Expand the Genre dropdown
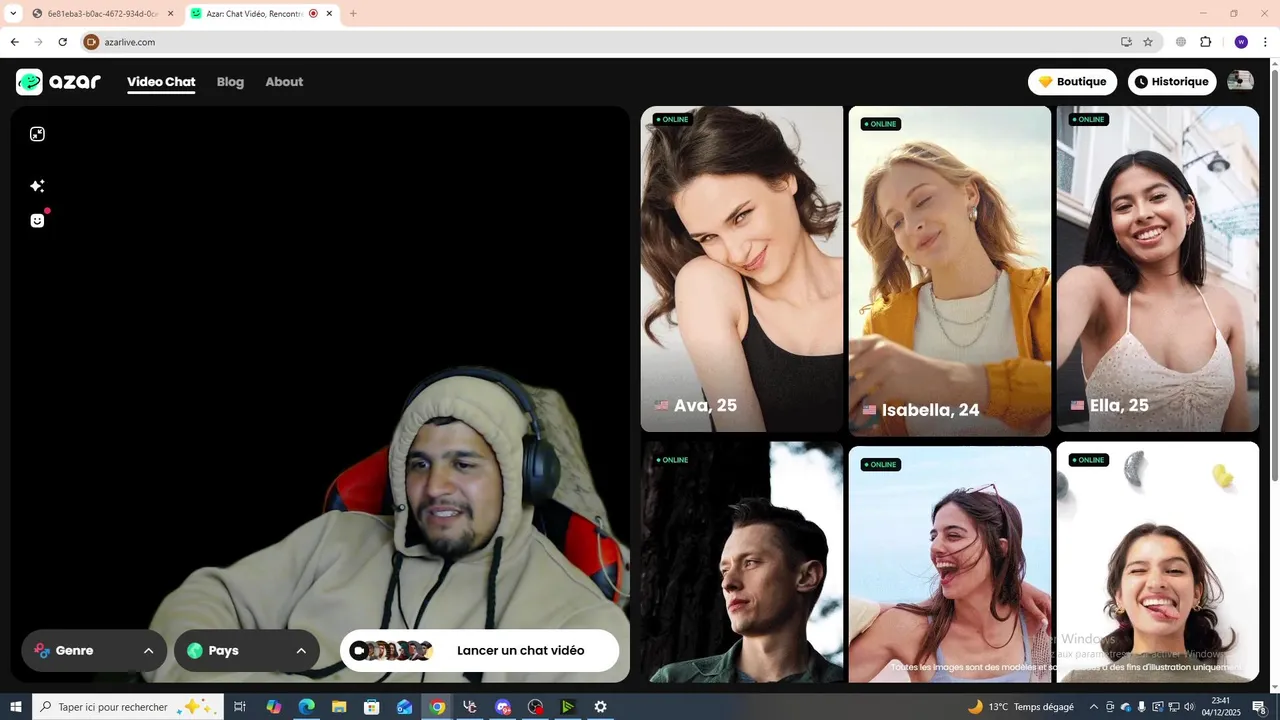Screen dimensions: 1280x720 [94, 651]
